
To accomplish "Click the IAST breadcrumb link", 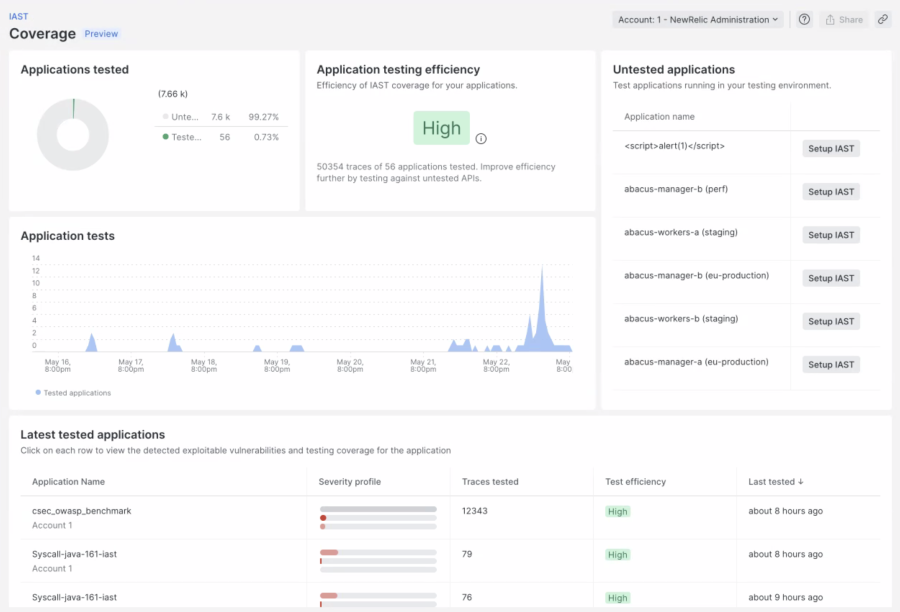I will pyautogui.click(x=18, y=16).
